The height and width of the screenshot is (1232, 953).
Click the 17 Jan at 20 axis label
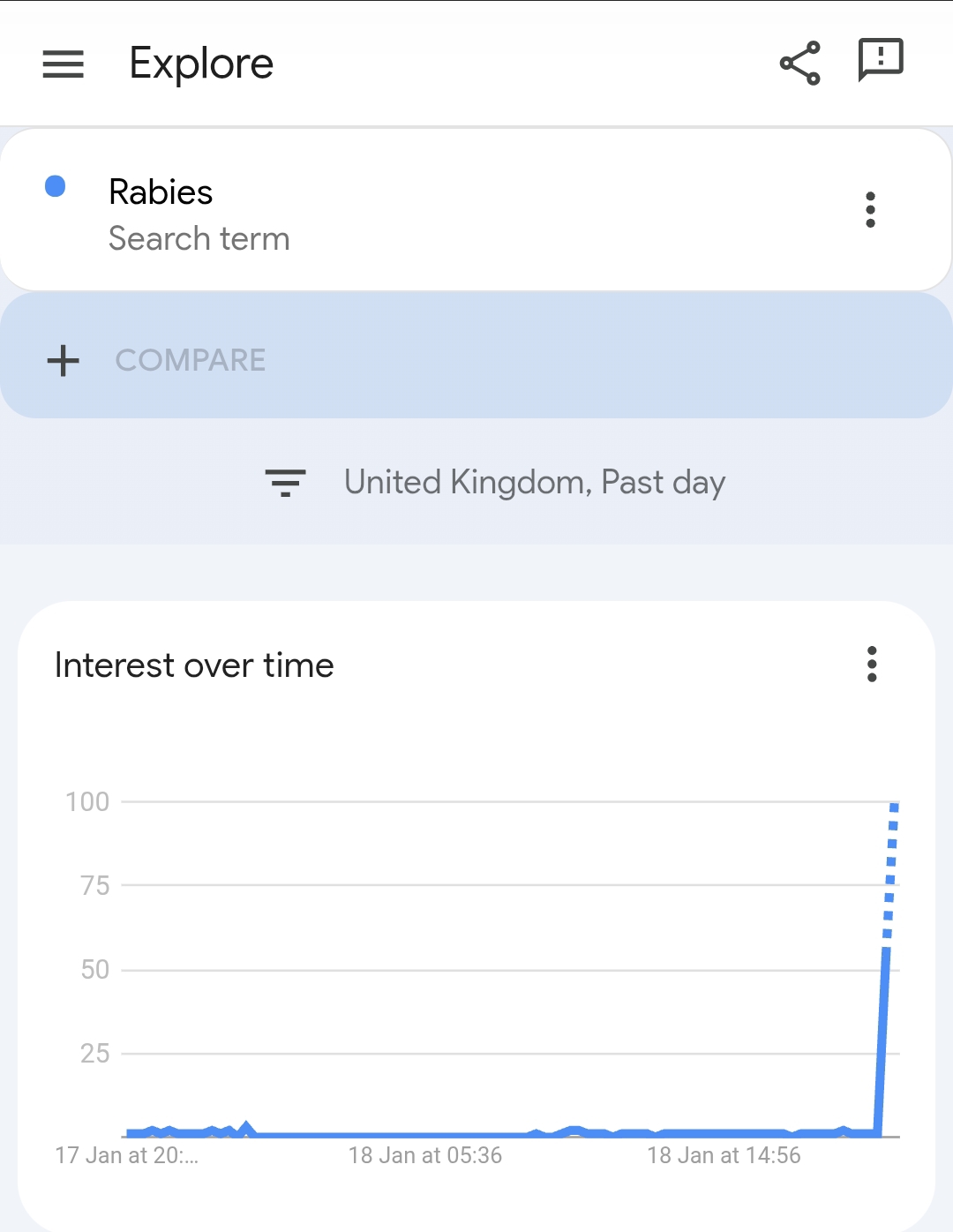[126, 1155]
